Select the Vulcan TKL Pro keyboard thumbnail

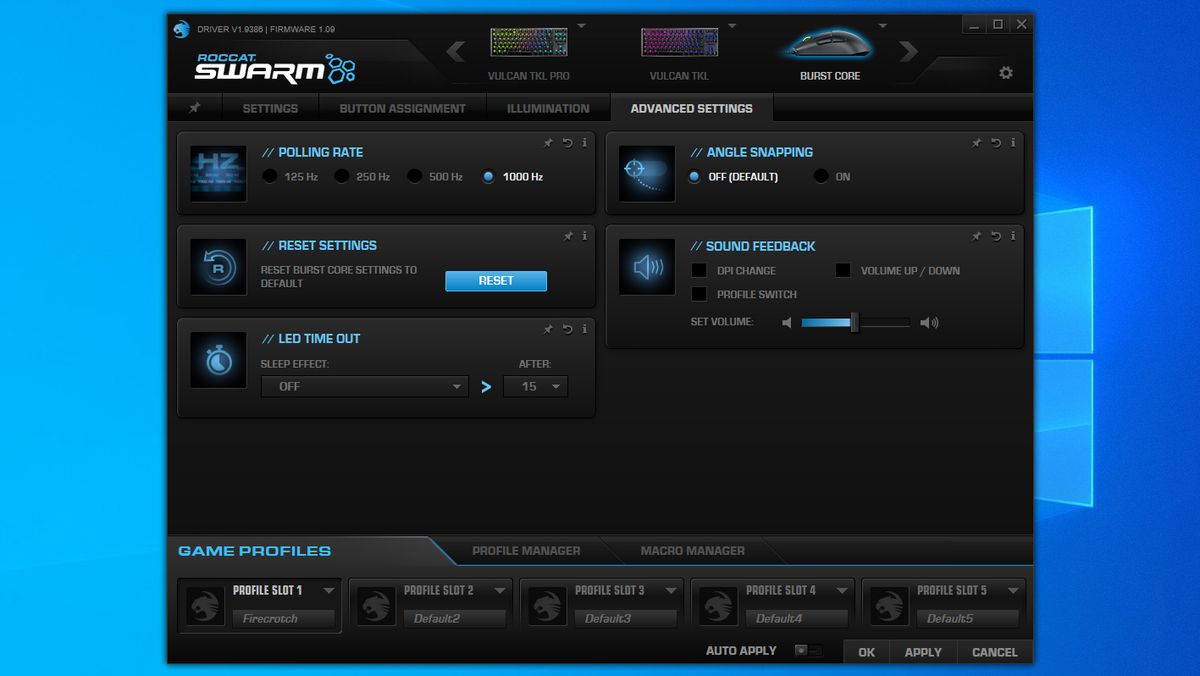pos(529,42)
